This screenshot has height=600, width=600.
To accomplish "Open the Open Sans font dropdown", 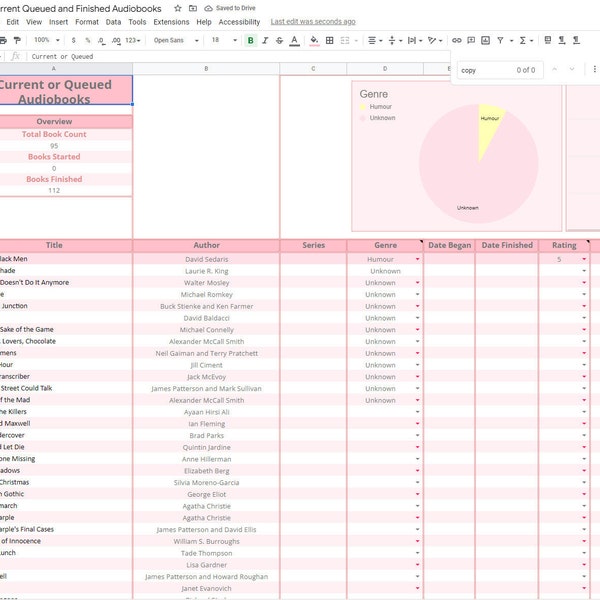I will (176, 40).
